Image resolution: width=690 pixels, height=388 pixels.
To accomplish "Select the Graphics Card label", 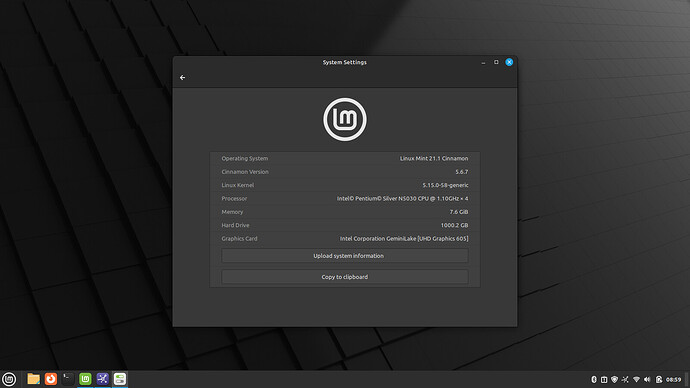I will pos(239,238).
